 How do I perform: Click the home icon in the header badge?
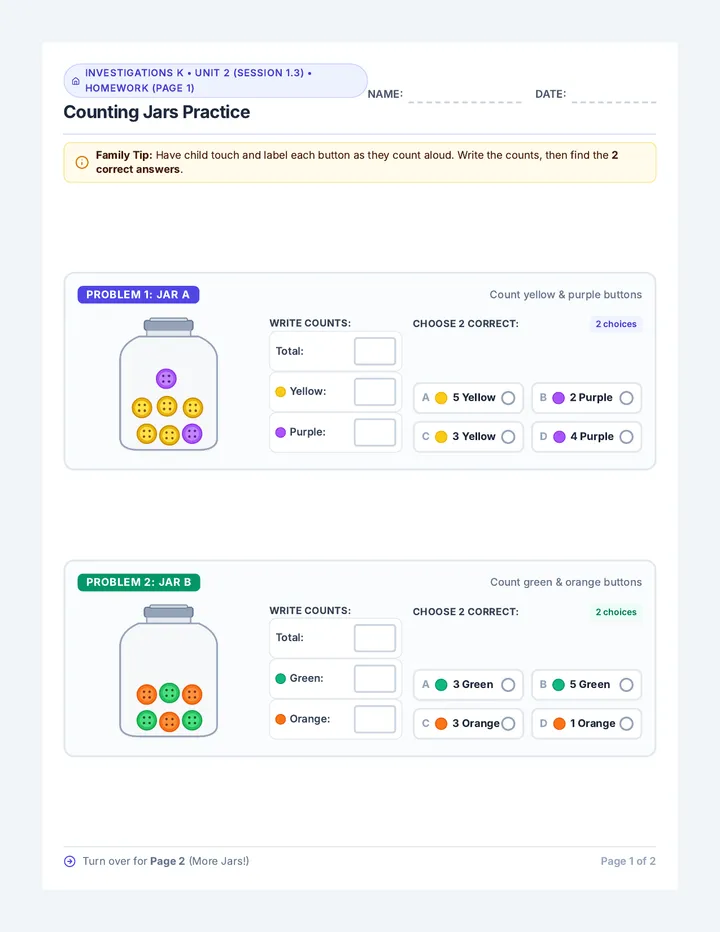(x=76, y=81)
